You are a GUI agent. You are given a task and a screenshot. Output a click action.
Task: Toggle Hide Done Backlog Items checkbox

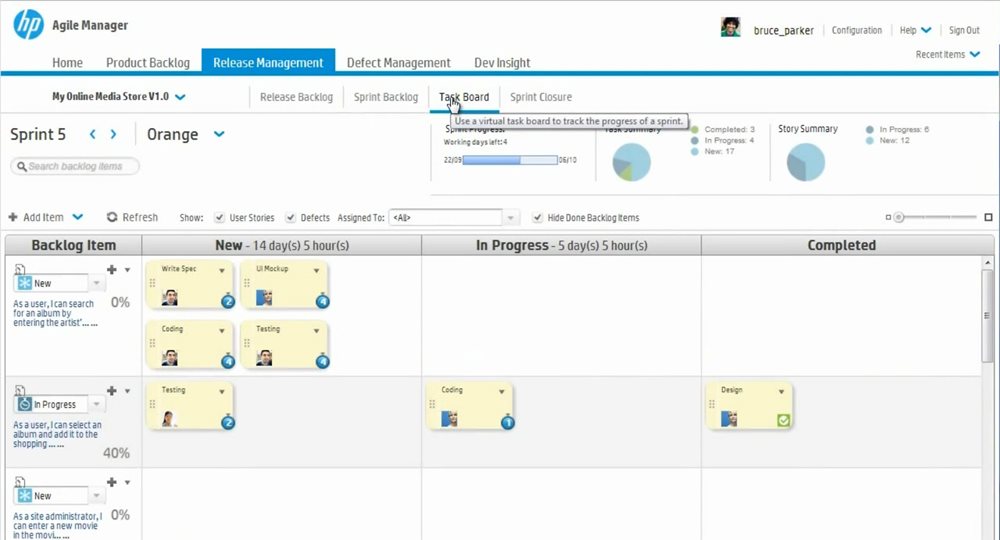[x=538, y=217]
